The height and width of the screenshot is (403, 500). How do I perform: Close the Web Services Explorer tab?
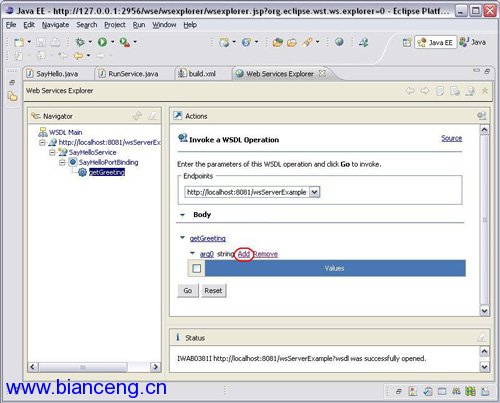(322, 73)
